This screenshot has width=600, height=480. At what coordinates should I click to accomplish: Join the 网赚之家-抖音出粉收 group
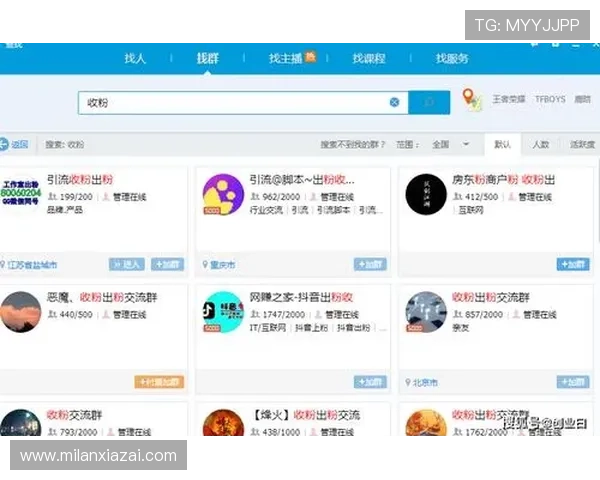click(x=370, y=382)
